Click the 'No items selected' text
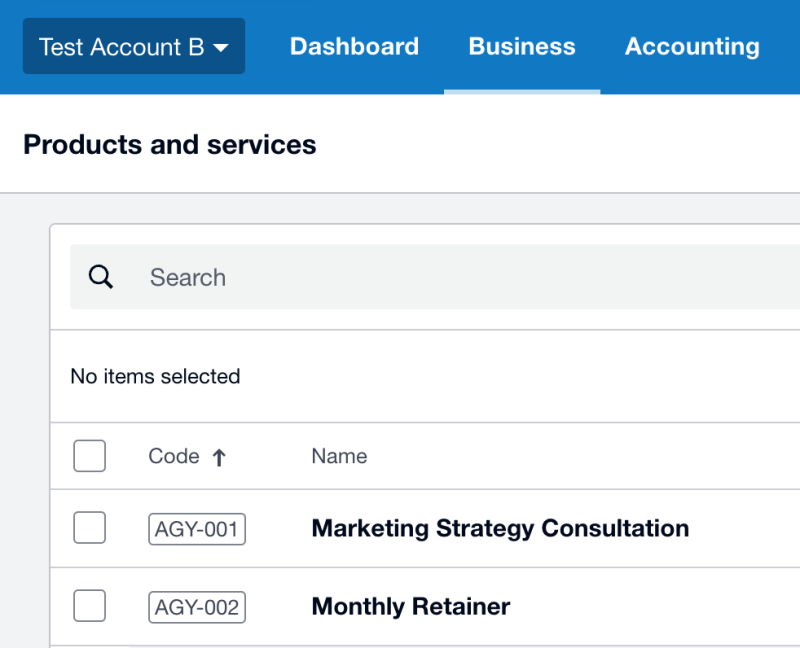Screen dimensions: 800x648 tap(155, 377)
